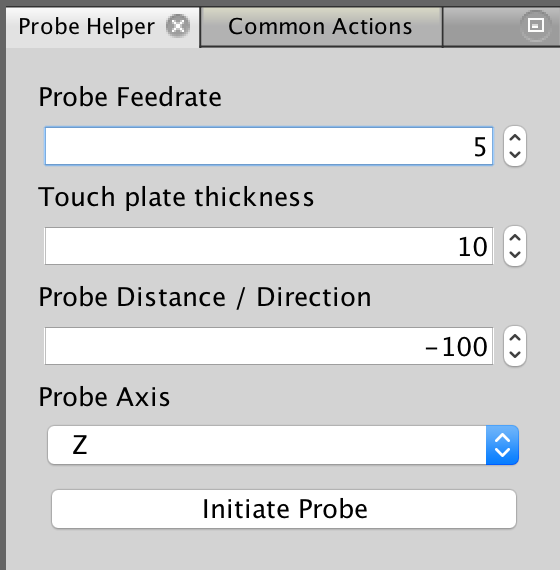Click the blue chevrons of Probe Axis selector
This screenshot has width=560, height=570.
(502, 445)
